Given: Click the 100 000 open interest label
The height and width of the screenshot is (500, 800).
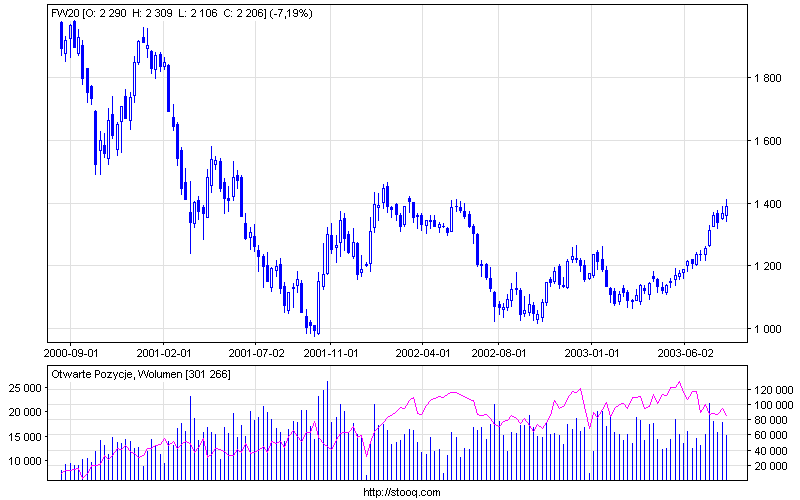Looking at the screenshot, I should click(x=773, y=406).
